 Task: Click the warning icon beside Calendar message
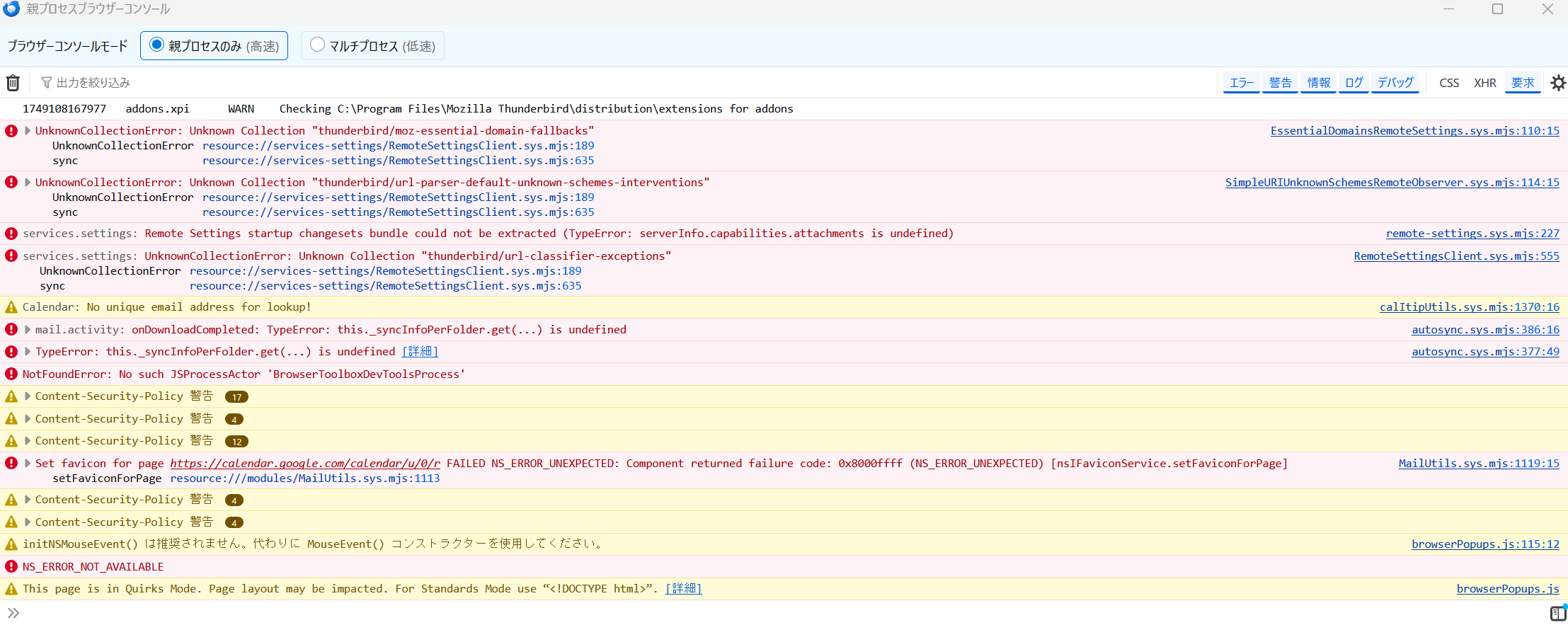(x=11, y=307)
